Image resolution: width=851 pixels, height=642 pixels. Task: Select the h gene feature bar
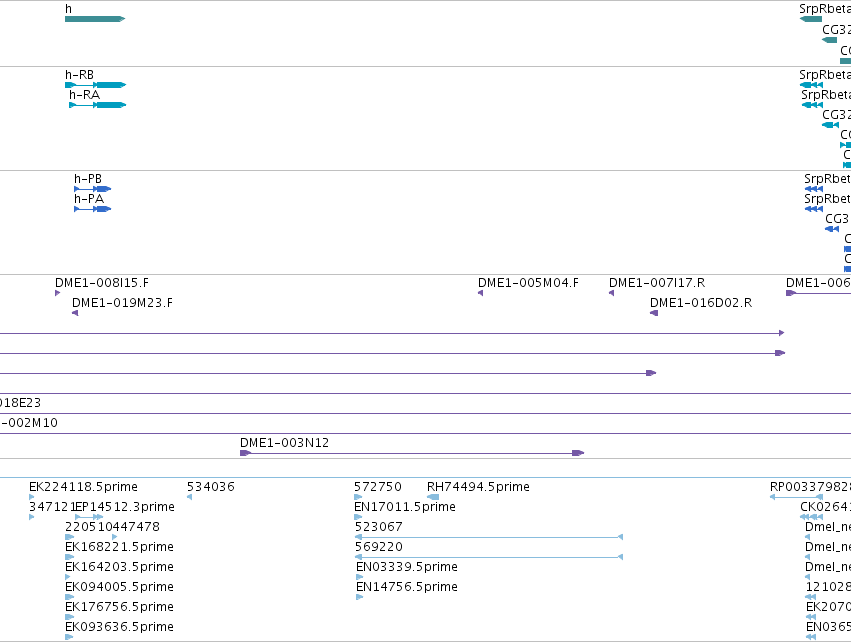click(95, 19)
